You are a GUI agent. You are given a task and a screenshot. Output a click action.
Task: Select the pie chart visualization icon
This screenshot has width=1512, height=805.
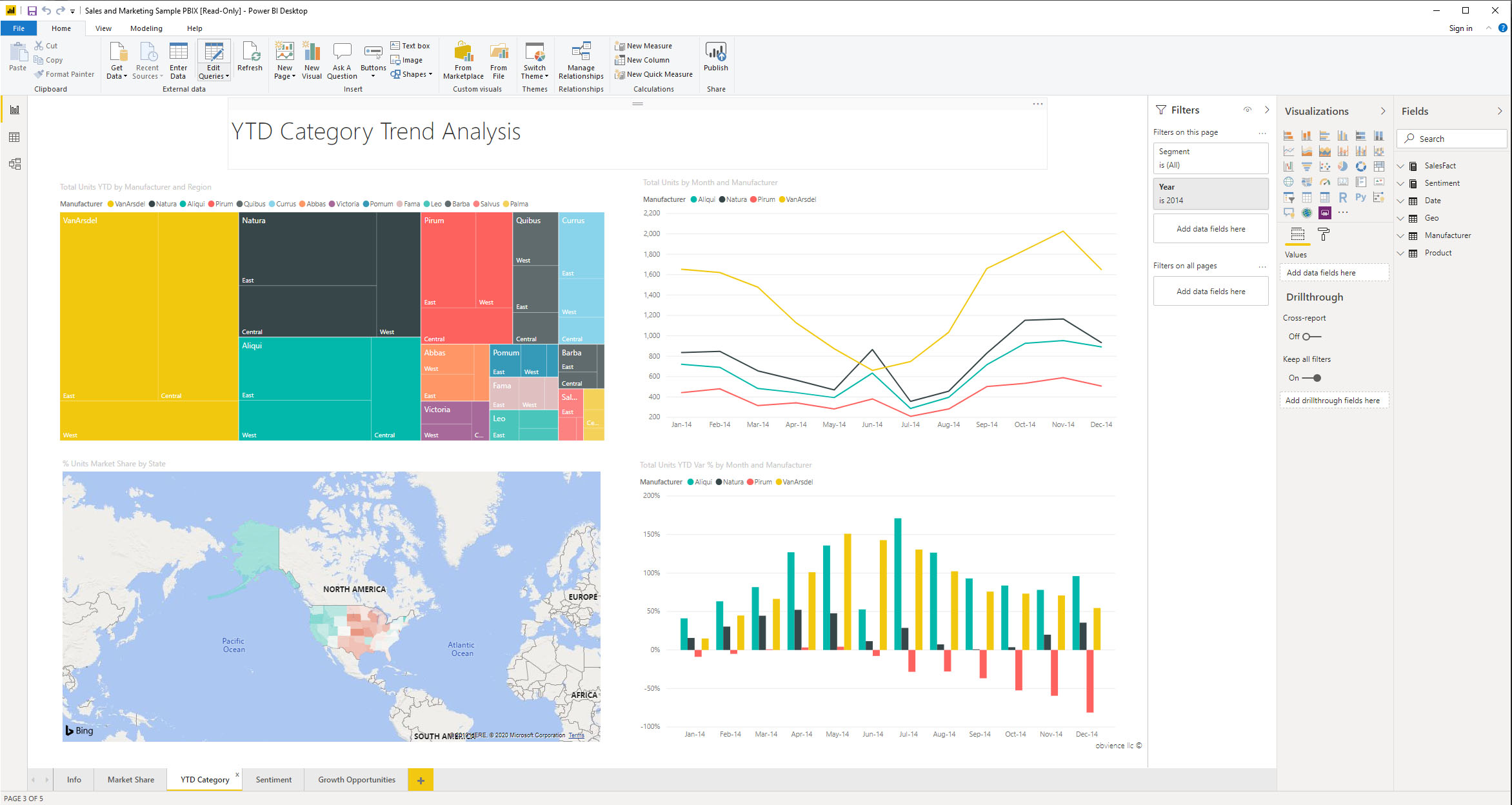(1342, 166)
